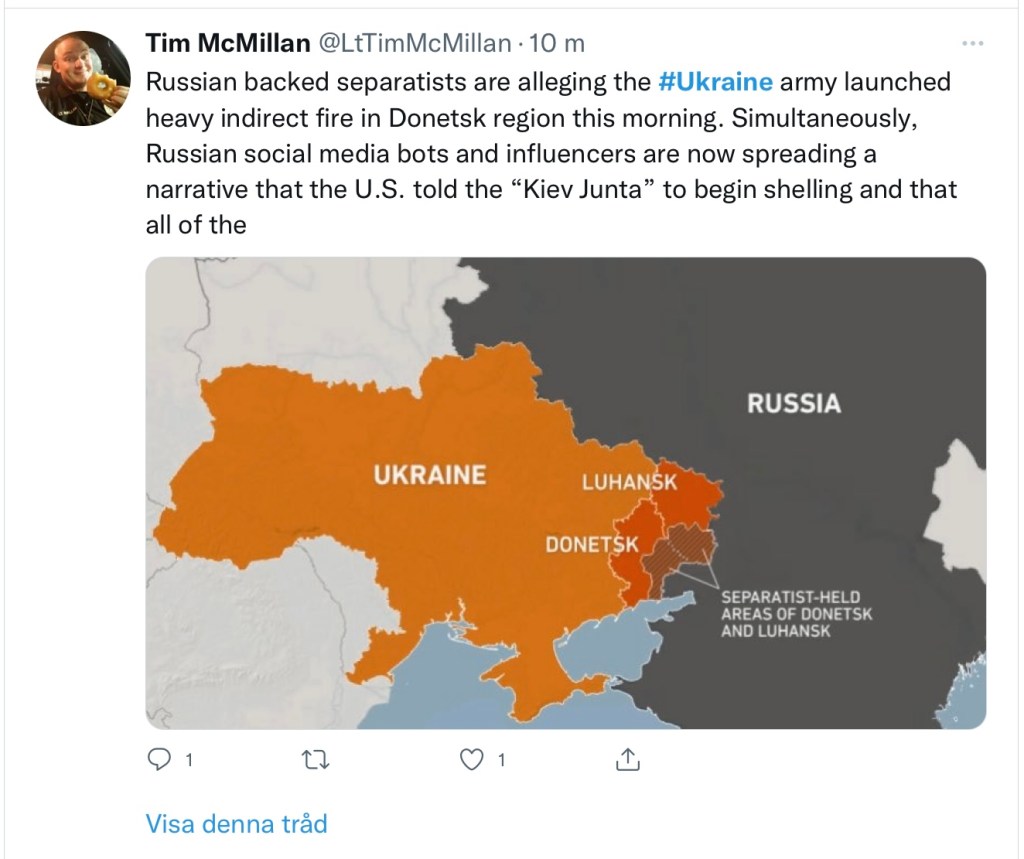Click the RUSSIA label on the map
Image resolution: width=1024 pixels, height=859 pixels.
coord(794,404)
